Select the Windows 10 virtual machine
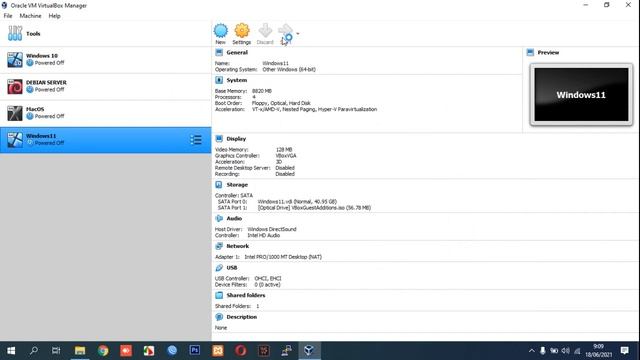This screenshot has width=640, height=360. 105,60
